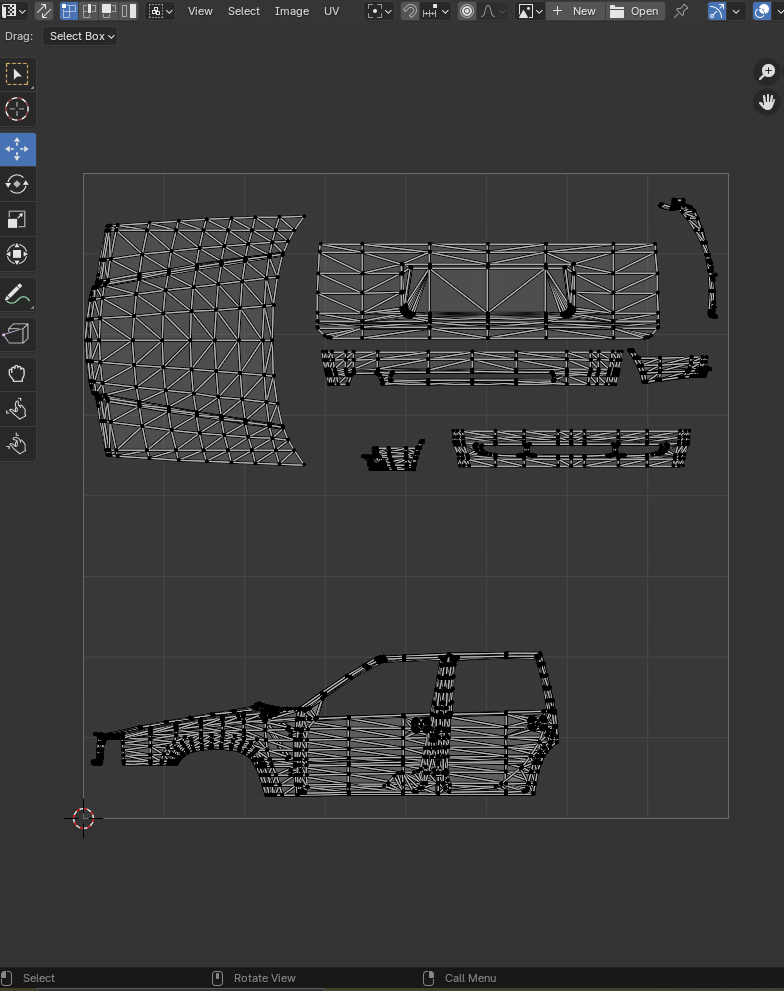Click New to create an image
The width and height of the screenshot is (784, 991).
tap(575, 11)
